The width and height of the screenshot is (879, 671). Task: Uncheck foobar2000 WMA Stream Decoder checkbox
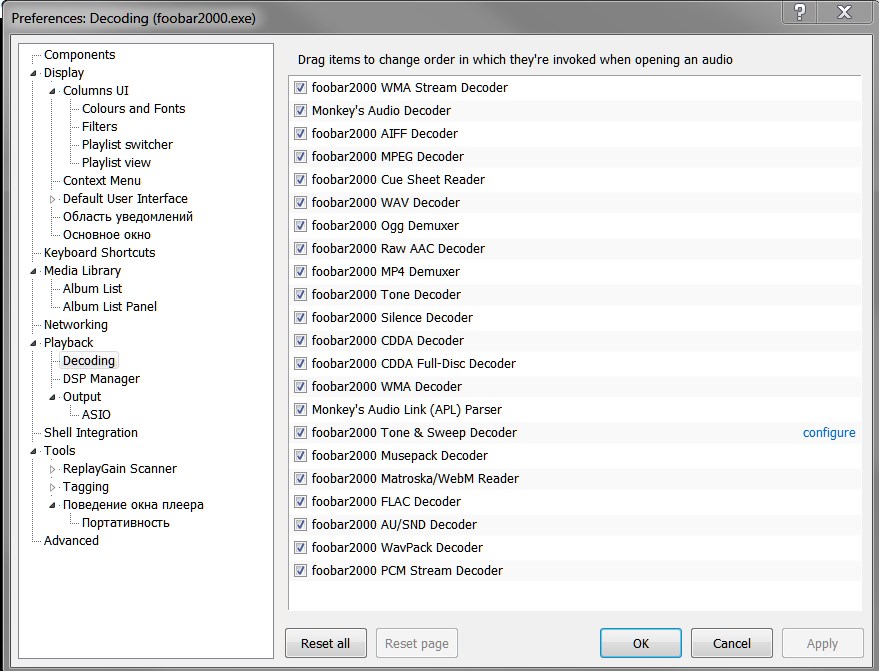(301, 88)
